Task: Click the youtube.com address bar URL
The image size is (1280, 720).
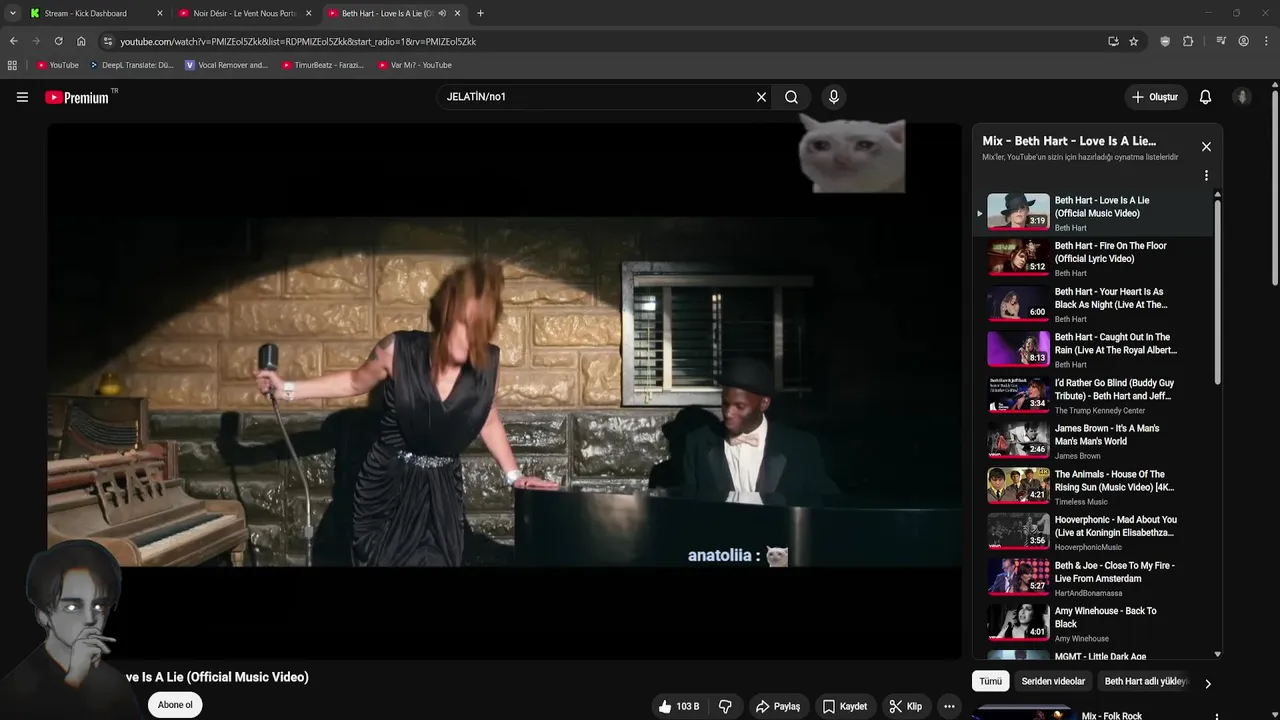Action: pos(298,42)
